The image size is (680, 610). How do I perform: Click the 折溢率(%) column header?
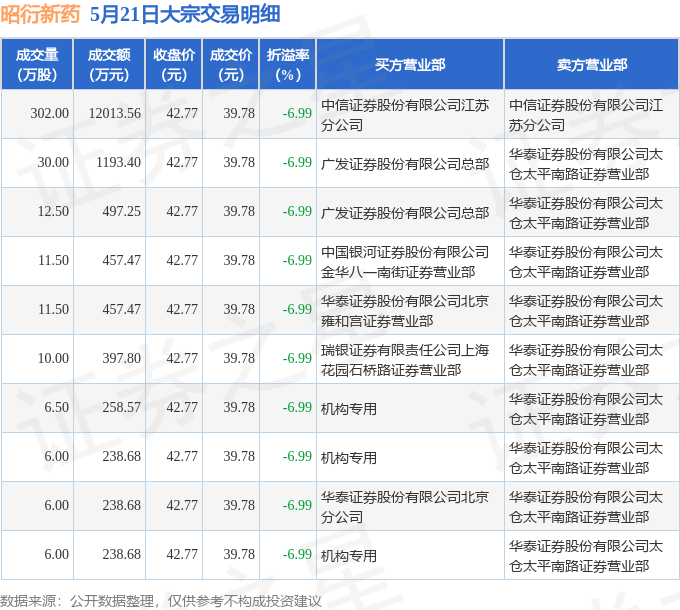tap(288, 65)
